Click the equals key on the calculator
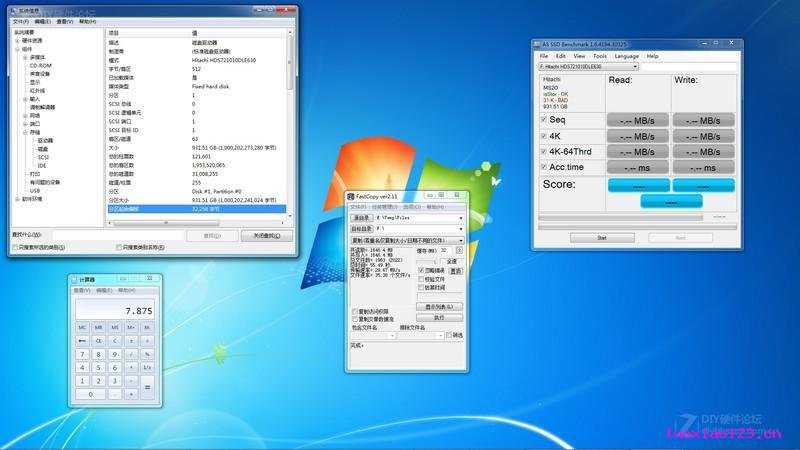The width and height of the screenshot is (800, 450). coord(147,387)
